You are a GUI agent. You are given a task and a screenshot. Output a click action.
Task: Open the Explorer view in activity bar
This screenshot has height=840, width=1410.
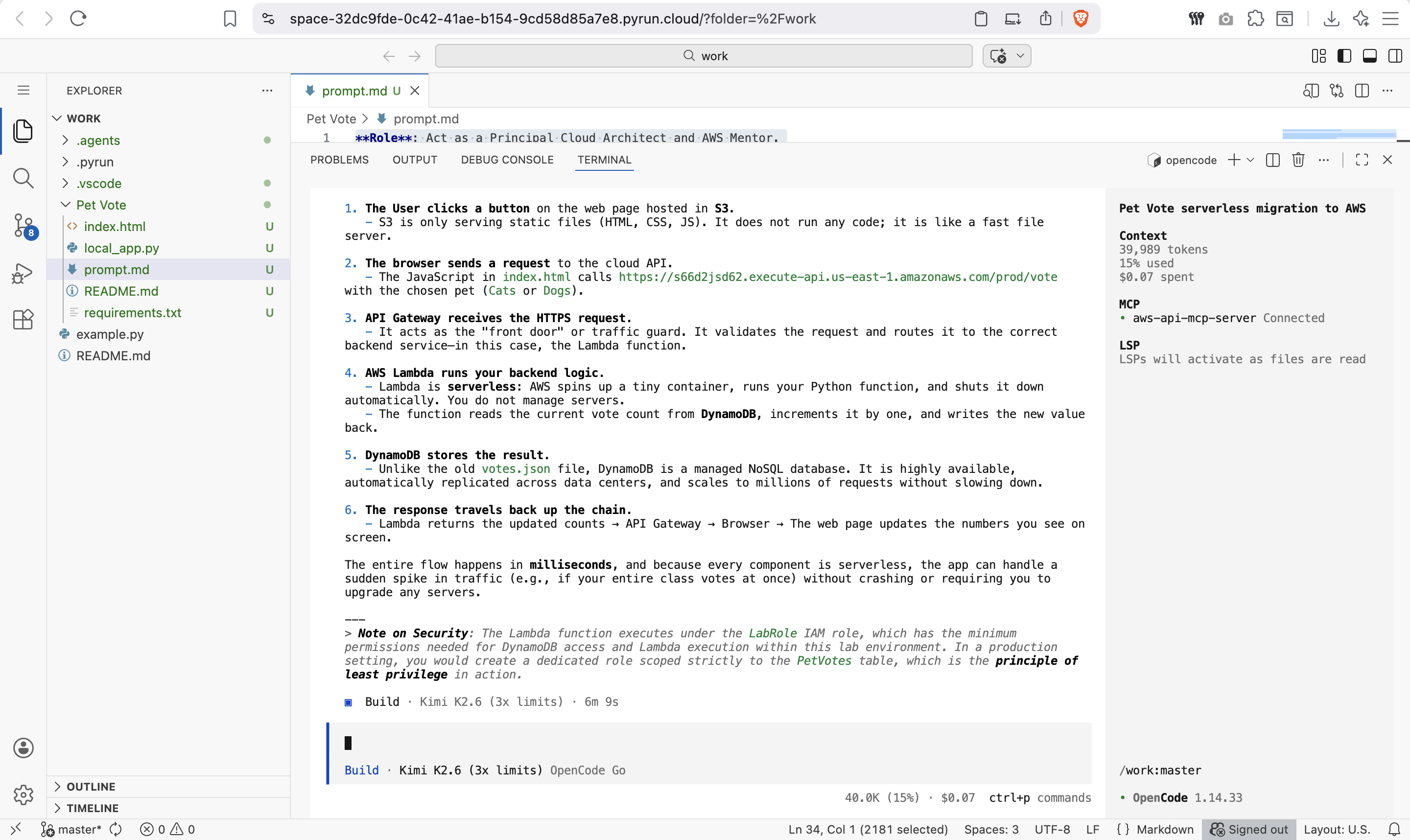pos(23,131)
